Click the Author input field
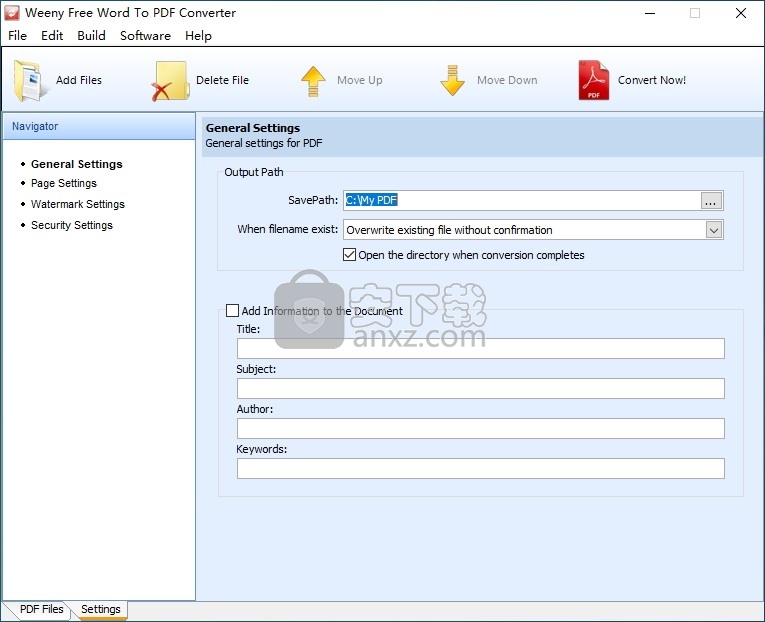Image resolution: width=765 pixels, height=622 pixels. click(x=481, y=428)
